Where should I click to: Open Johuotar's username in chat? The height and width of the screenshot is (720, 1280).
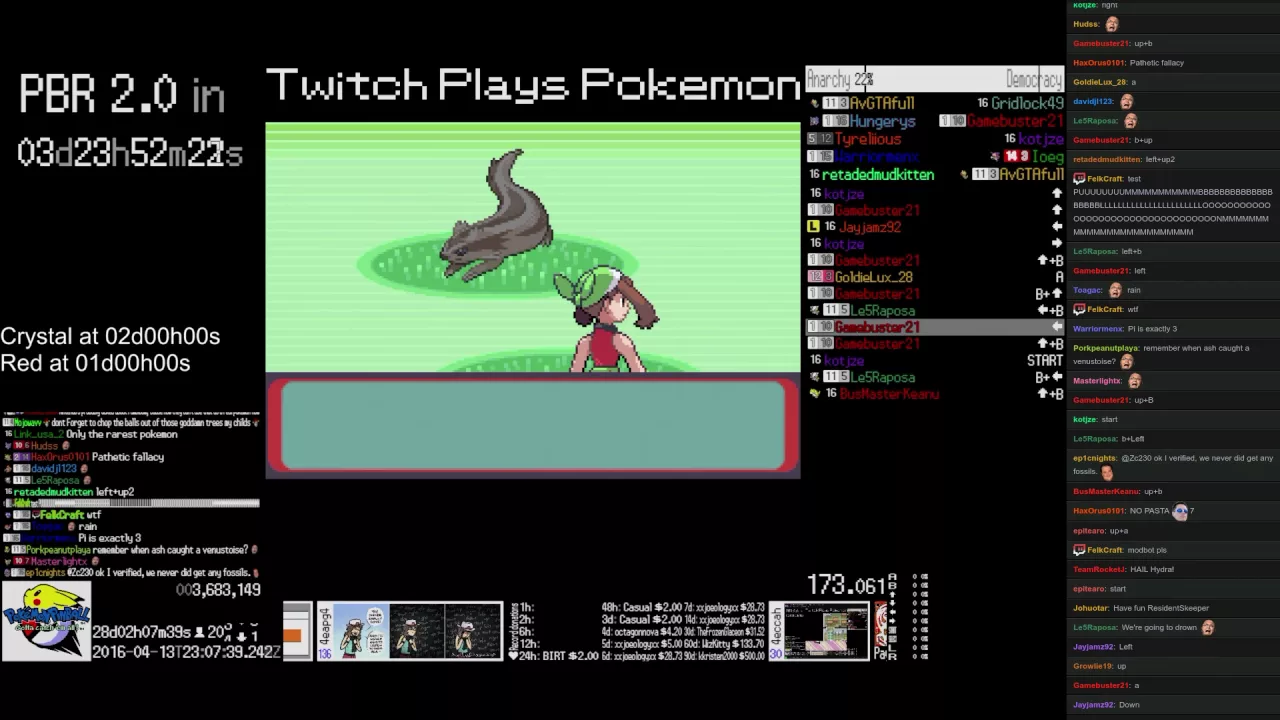[1091, 609]
